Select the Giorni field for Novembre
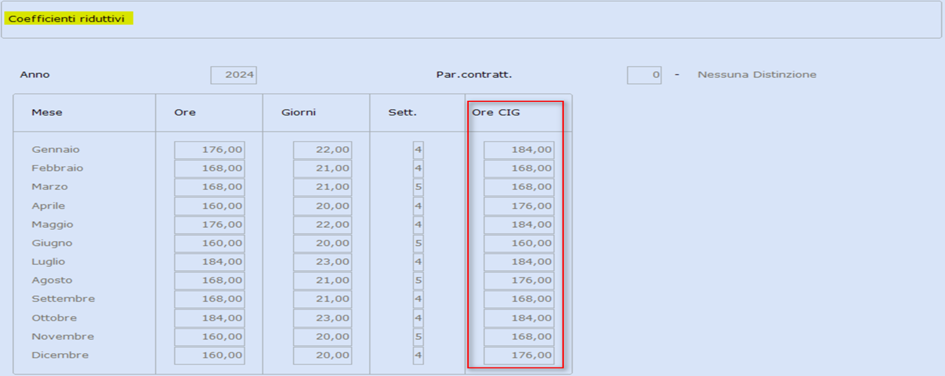945x376 pixels. coord(322,337)
